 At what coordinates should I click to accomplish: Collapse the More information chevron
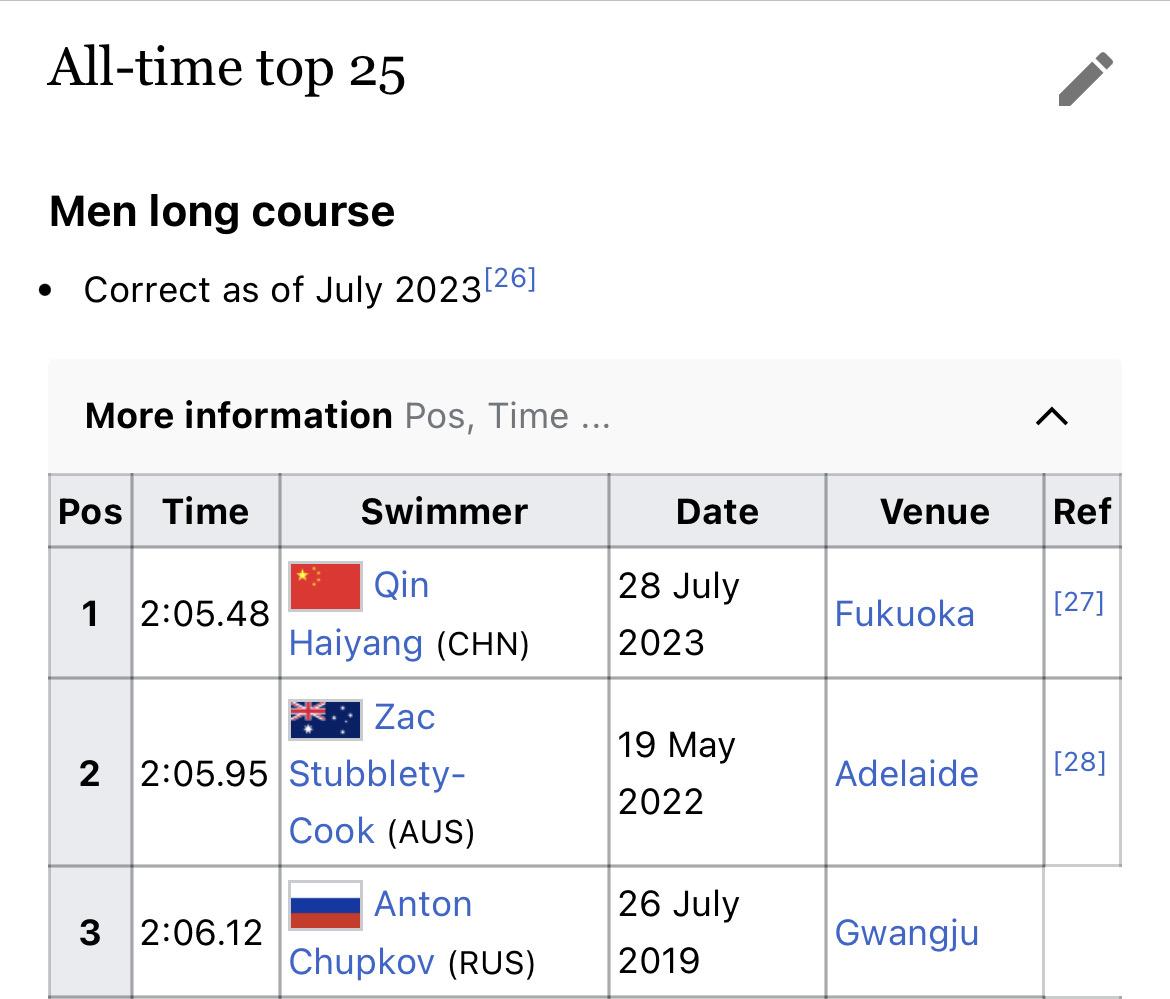tap(1052, 416)
